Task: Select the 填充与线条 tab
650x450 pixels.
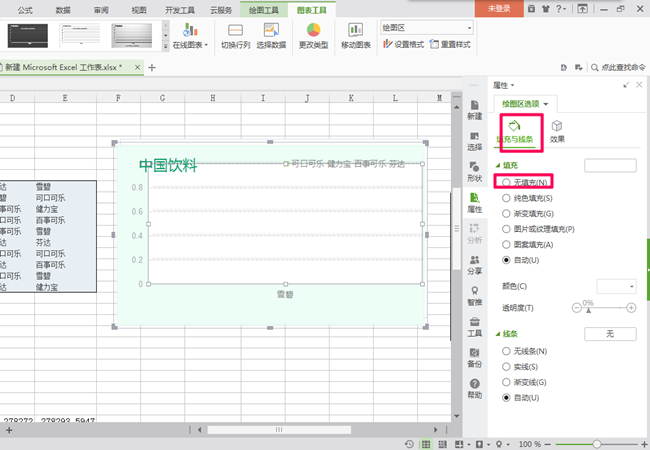Action: coord(515,132)
